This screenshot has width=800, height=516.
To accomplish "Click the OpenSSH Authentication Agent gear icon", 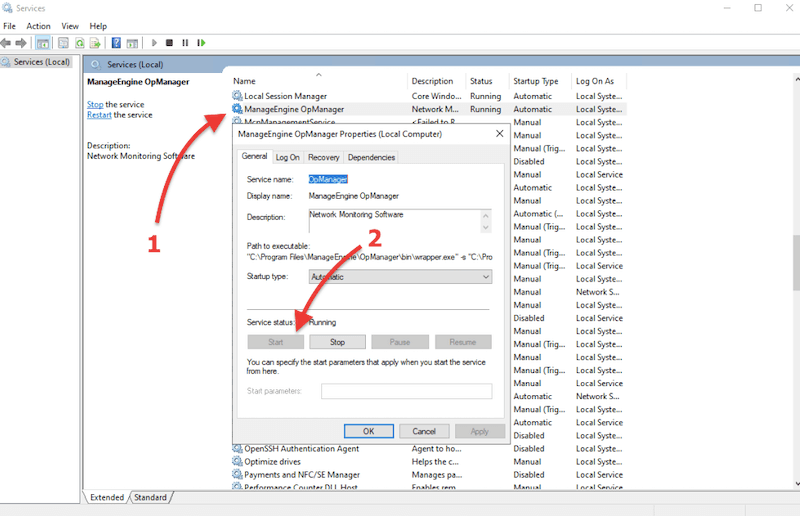I will pos(237,449).
